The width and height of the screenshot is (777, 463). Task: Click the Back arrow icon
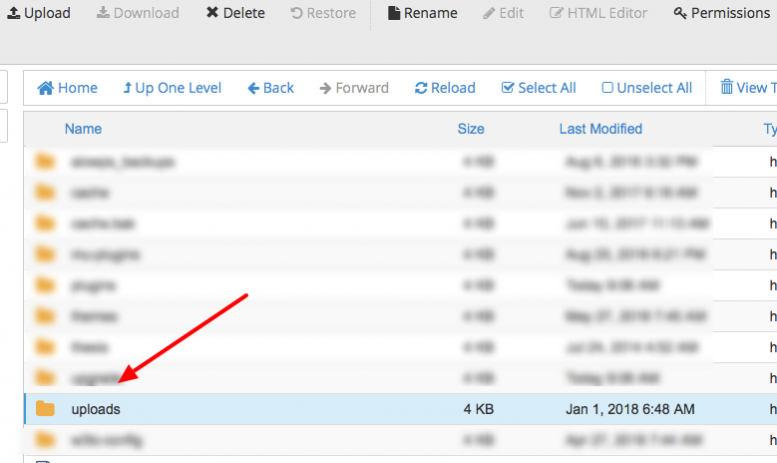[253, 88]
